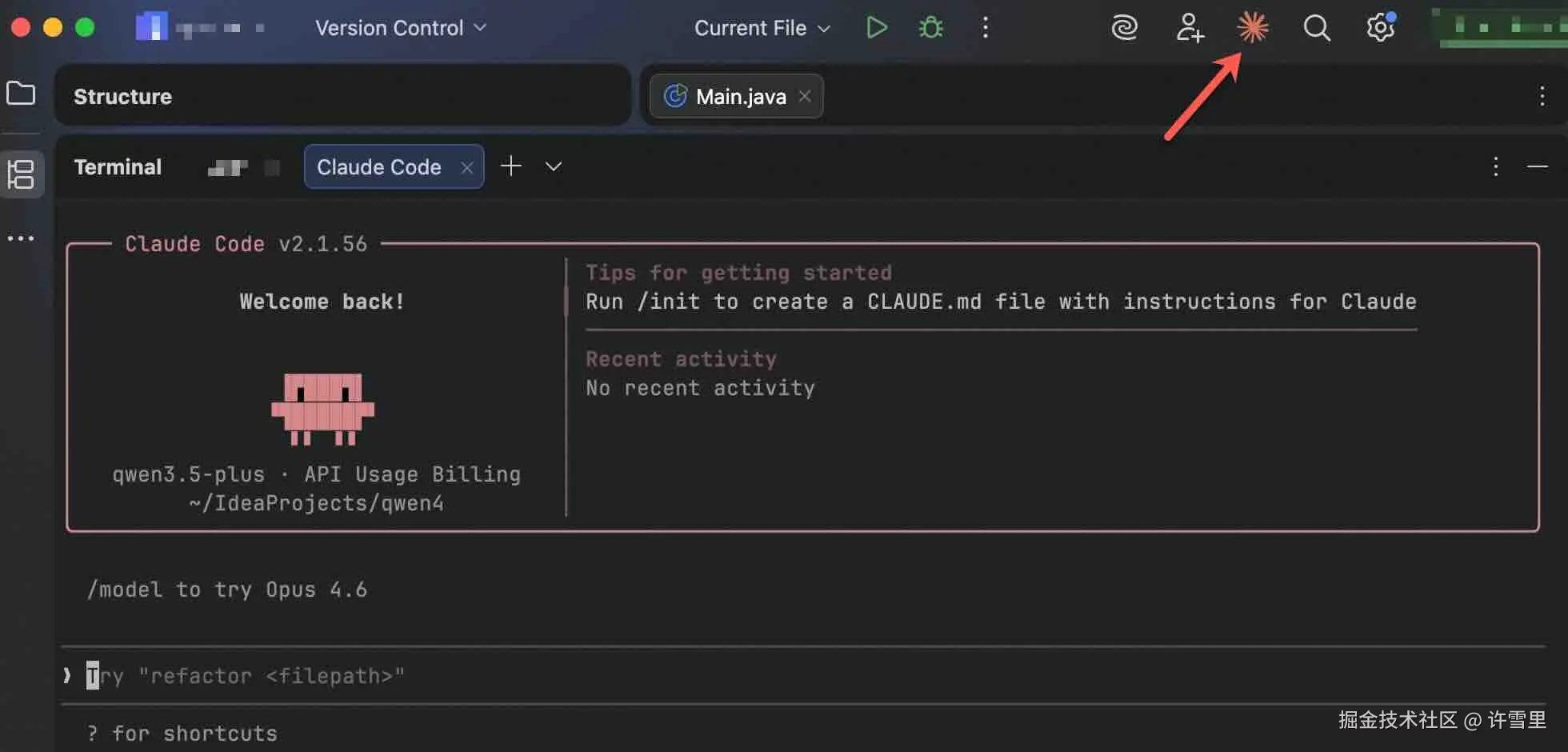The image size is (1568, 752).
Task: Click the "Tips for getting started" heading
Action: click(738, 273)
